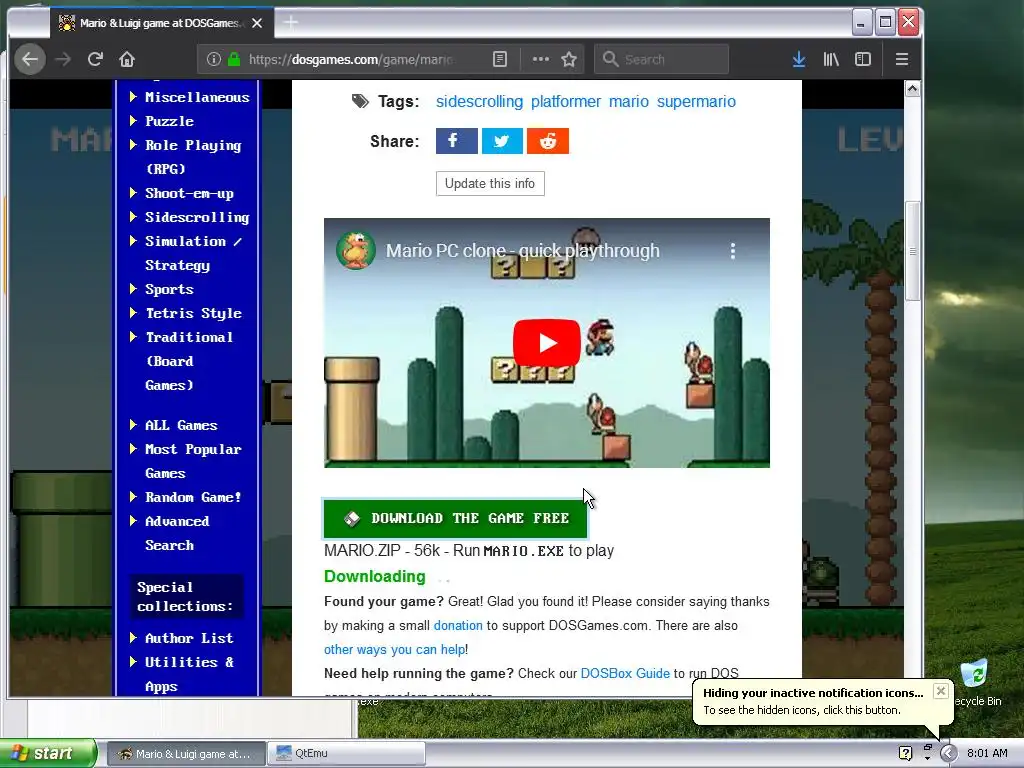Open page actions three-dot menu

click(x=541, y=59)
